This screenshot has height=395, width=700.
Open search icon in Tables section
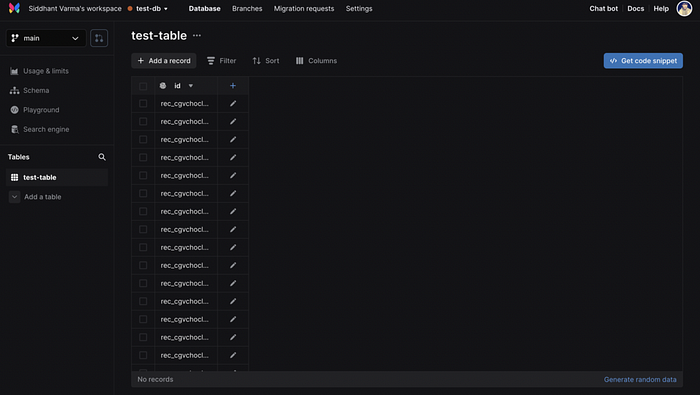pyautogui.click(x=102, y=157)
